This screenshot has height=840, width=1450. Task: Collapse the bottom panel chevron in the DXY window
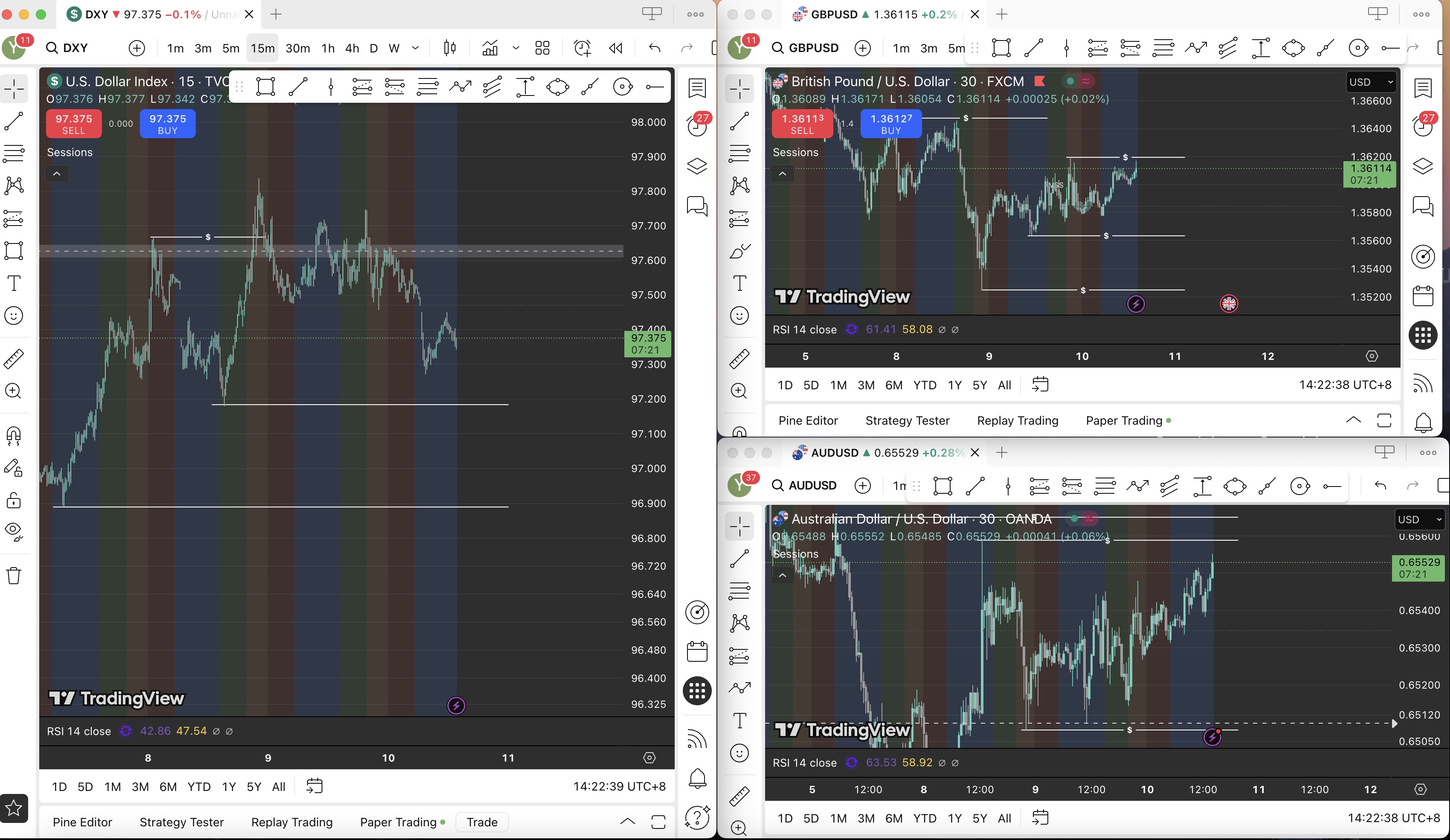coord(628,822)
